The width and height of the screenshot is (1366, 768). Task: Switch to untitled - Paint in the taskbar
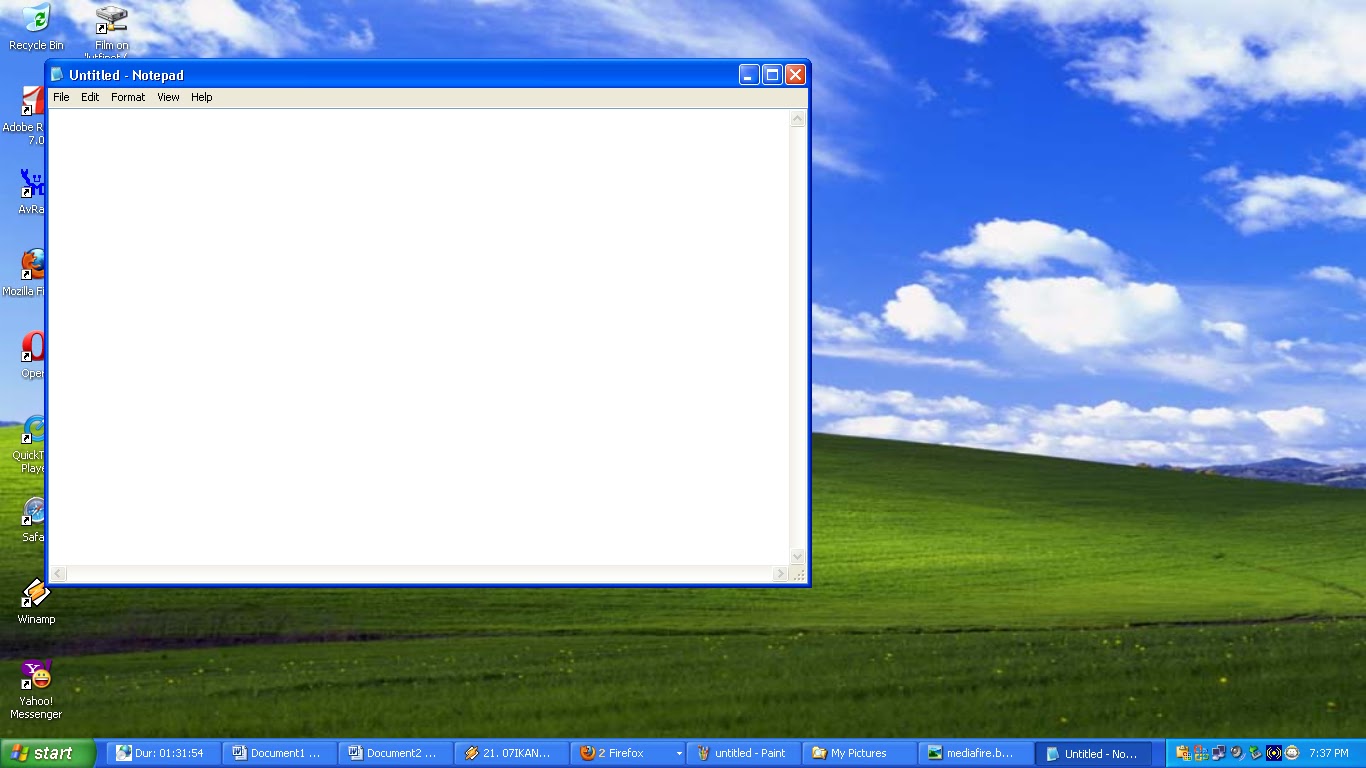[743, 753]
